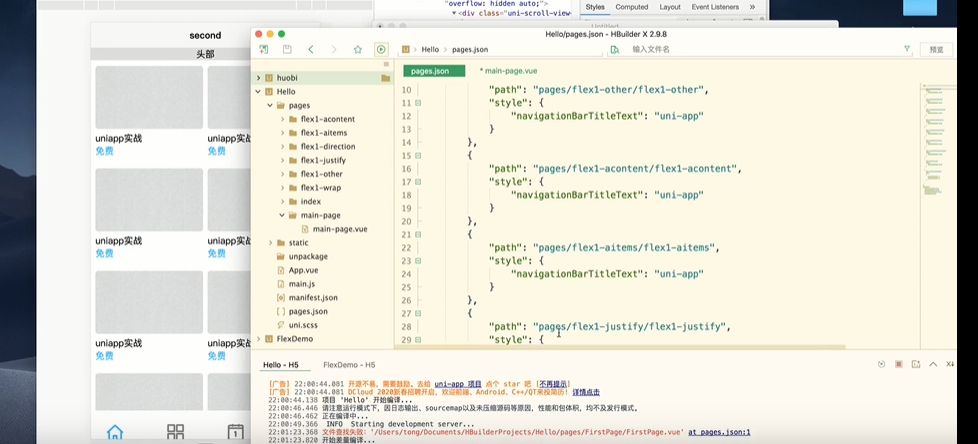
Task: Open main-page.vue in the project tree
Action: (340, 229)
